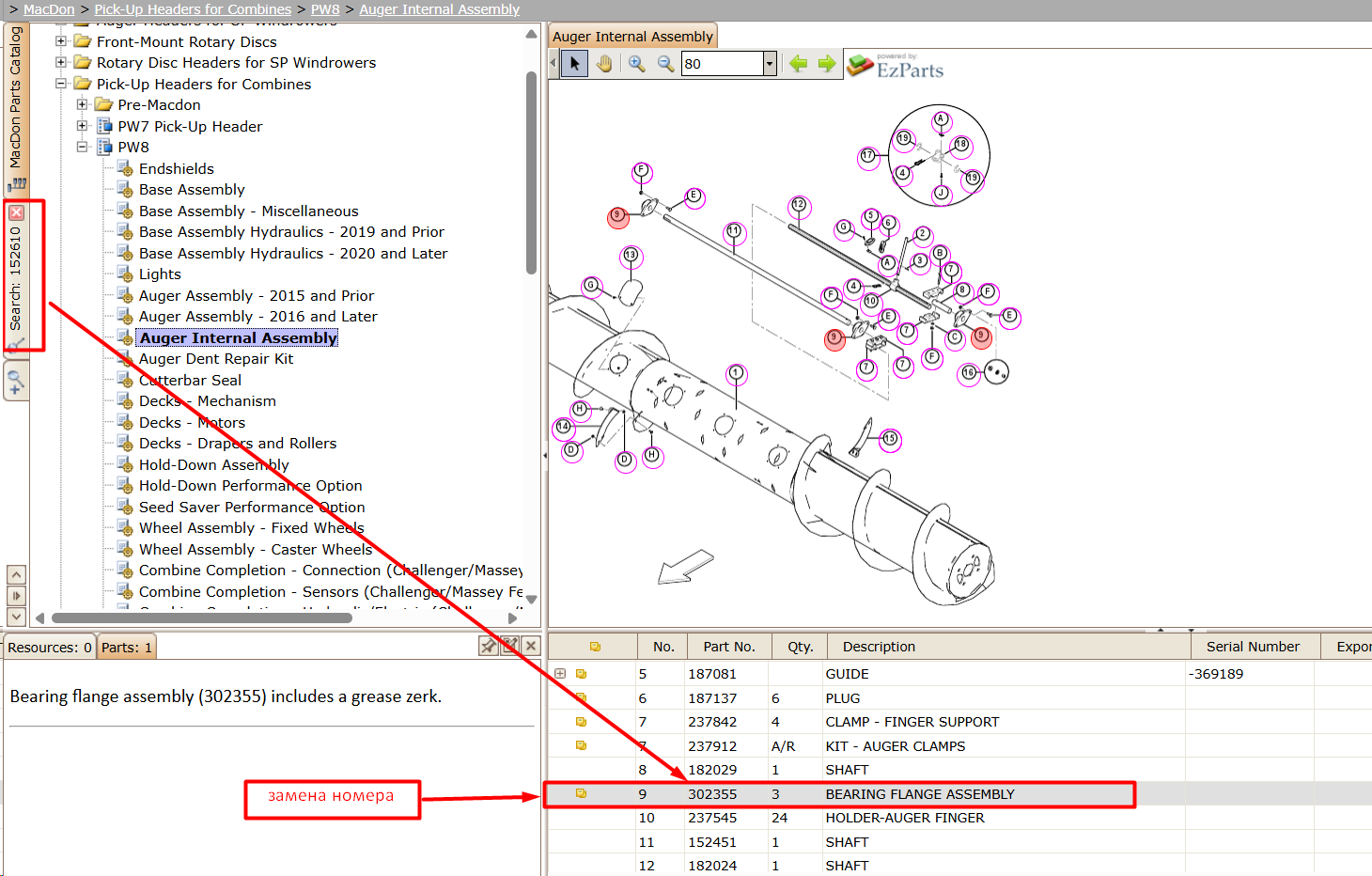This screenshot has width=1372, height=876.
Task: Click the zoom percentage input field
Action: click(722, 64)
